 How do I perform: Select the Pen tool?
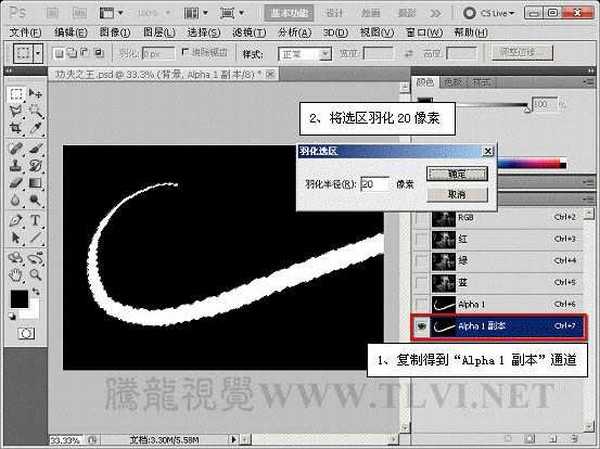pos(16,220)
